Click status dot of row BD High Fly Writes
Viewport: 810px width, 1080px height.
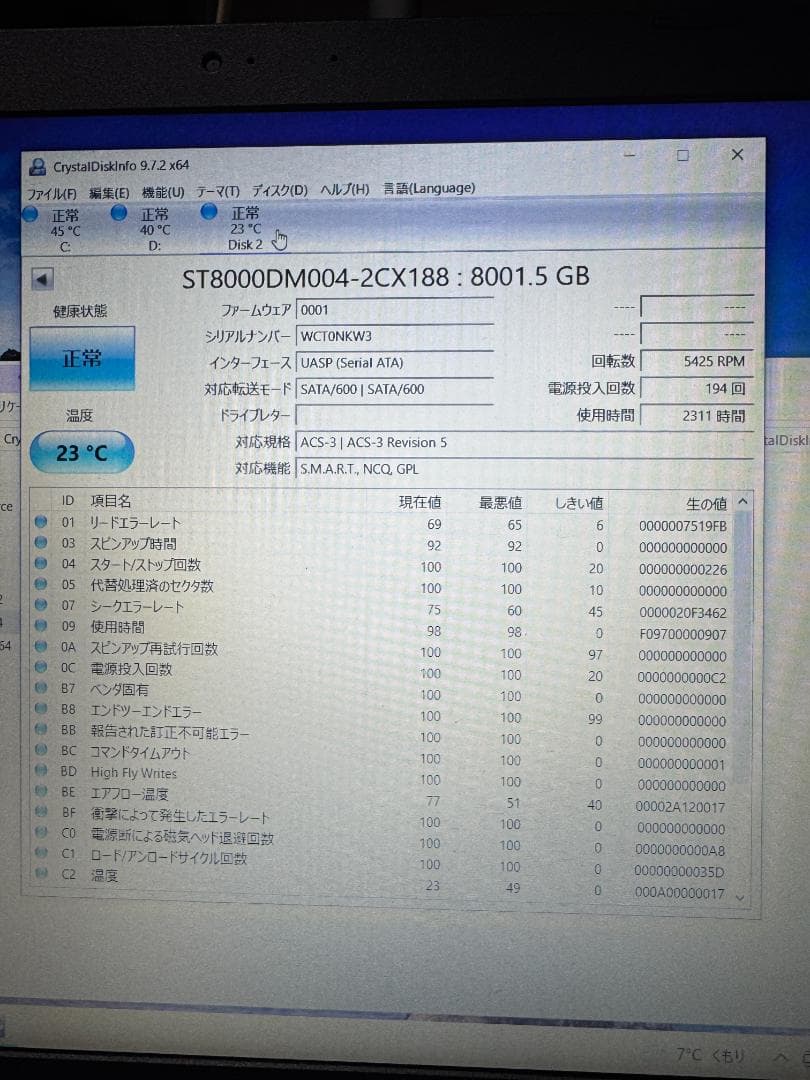click(41, 770)
